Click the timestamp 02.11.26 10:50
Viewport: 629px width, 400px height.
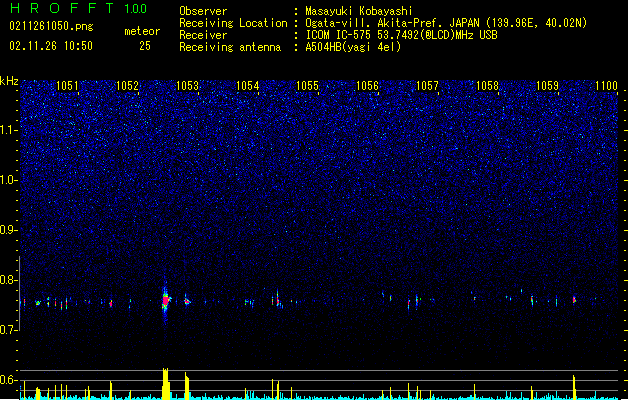tap(51, 46)
